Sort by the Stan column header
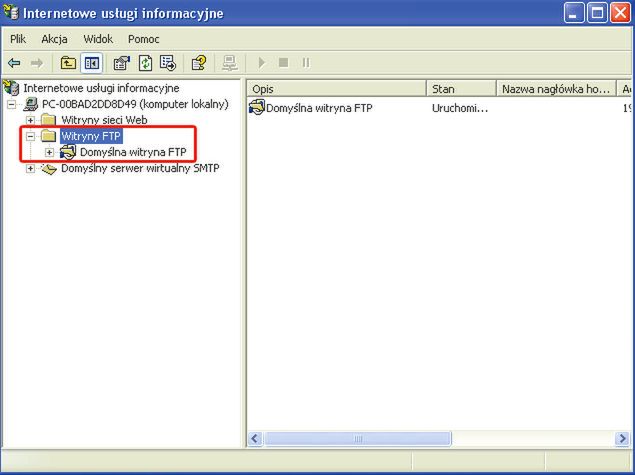This screenshot has height=475, width=635. tap(461, 89)
